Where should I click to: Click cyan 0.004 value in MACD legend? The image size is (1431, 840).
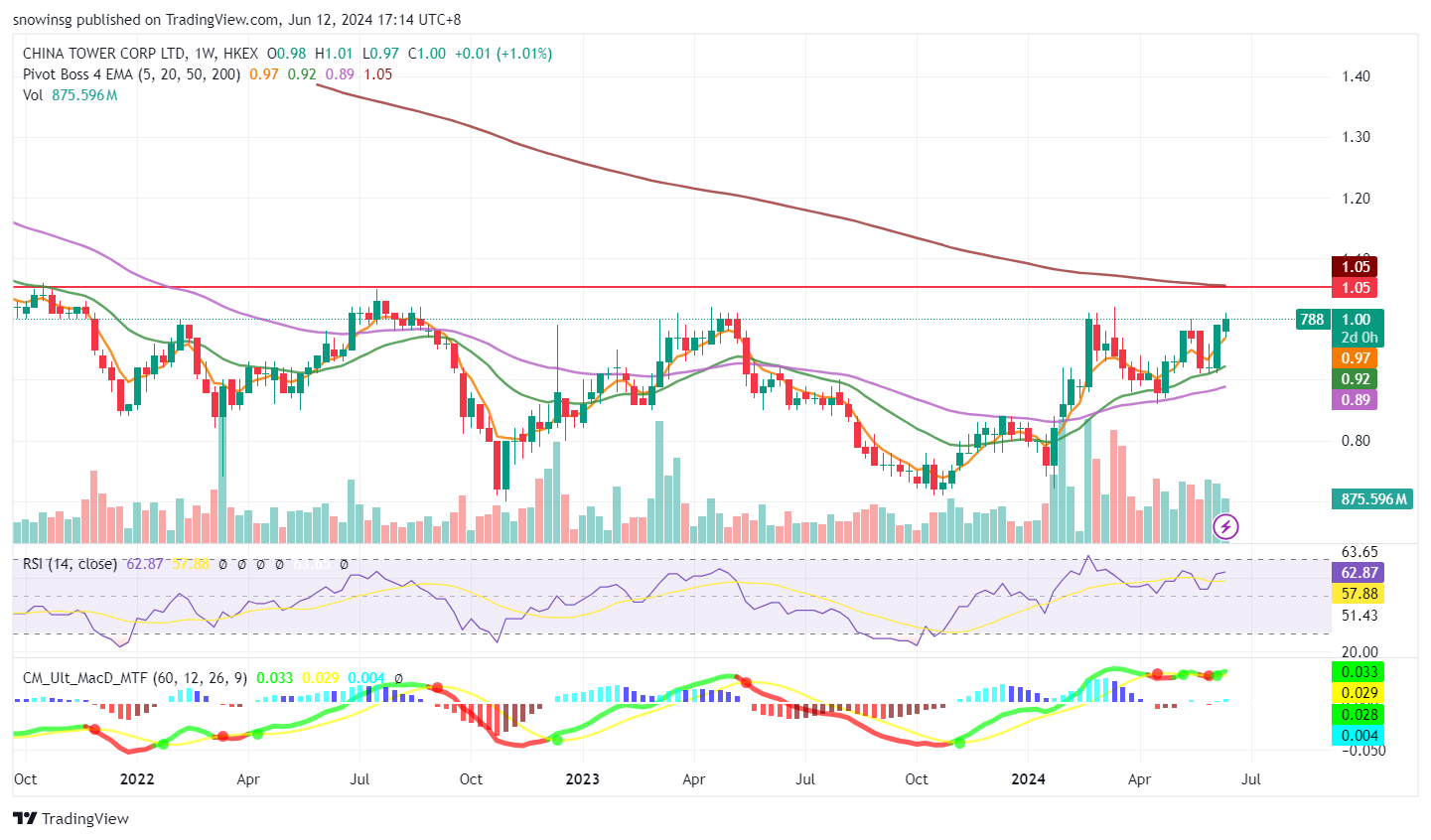point(366,678)
